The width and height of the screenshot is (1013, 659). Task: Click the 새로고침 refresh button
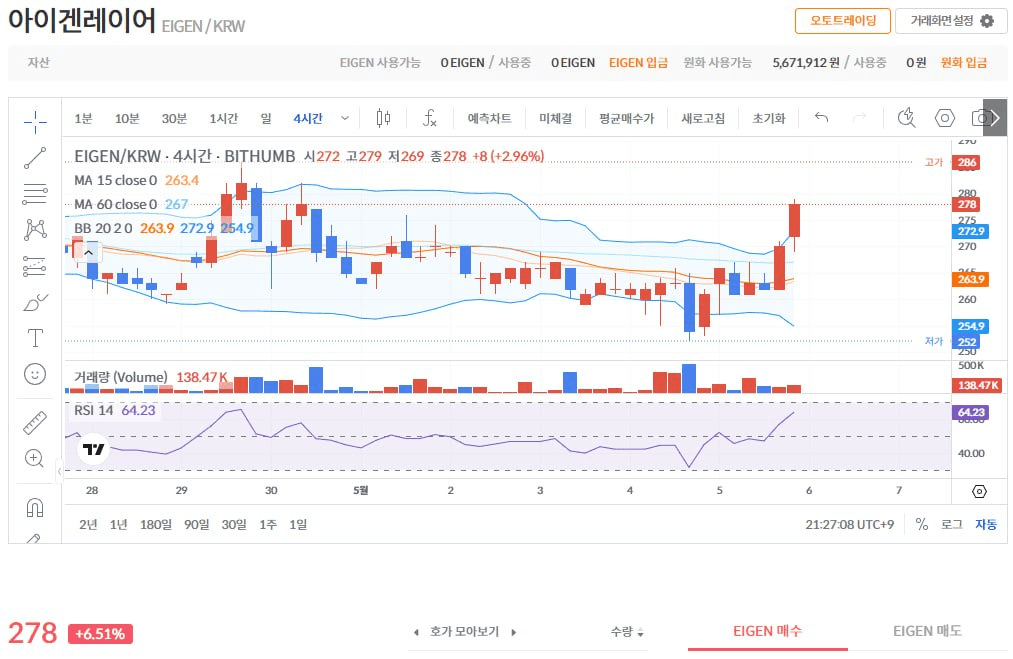(703, 118)
